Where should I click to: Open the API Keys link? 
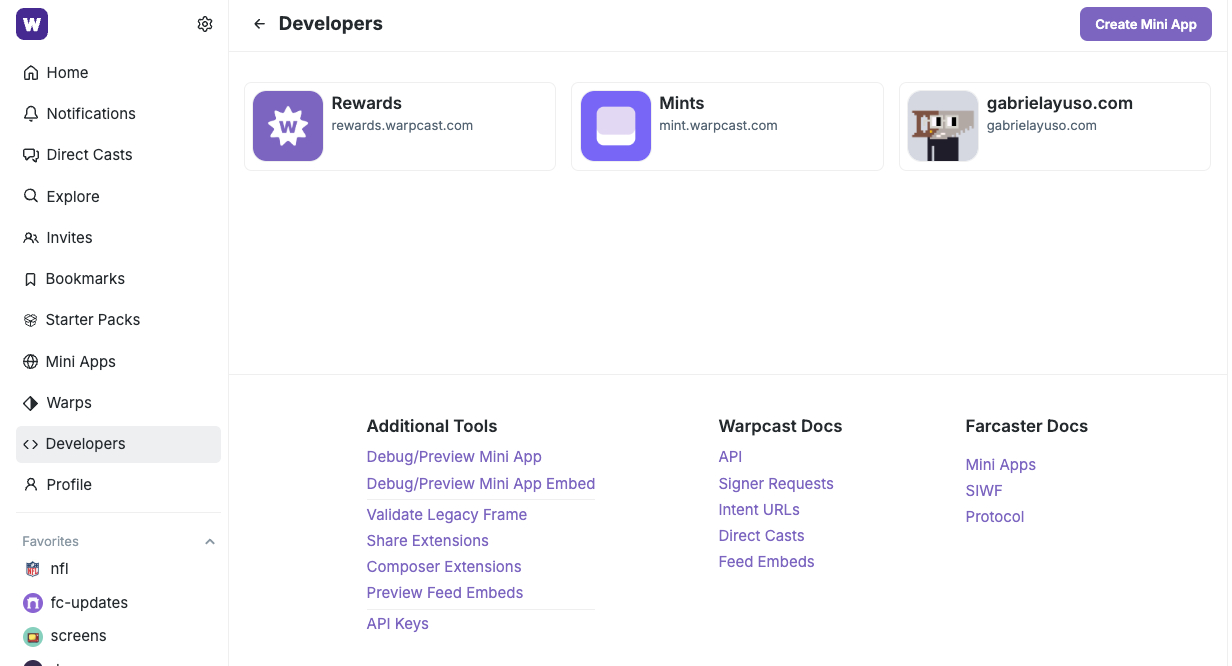[x=398, y=623]
